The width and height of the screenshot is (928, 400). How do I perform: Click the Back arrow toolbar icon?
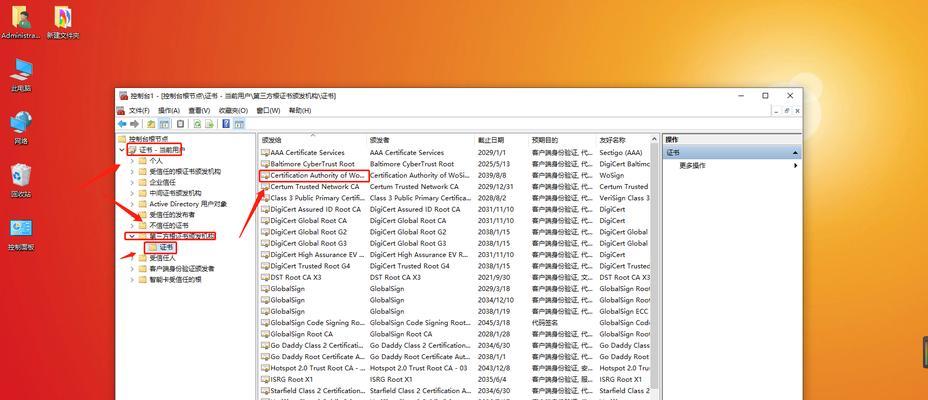tap(122, 124)
